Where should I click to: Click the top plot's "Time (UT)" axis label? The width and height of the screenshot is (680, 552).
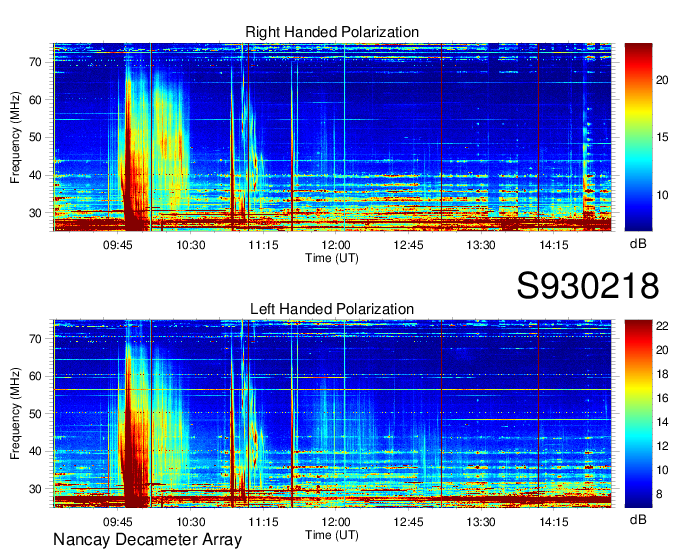coord(332,258)
